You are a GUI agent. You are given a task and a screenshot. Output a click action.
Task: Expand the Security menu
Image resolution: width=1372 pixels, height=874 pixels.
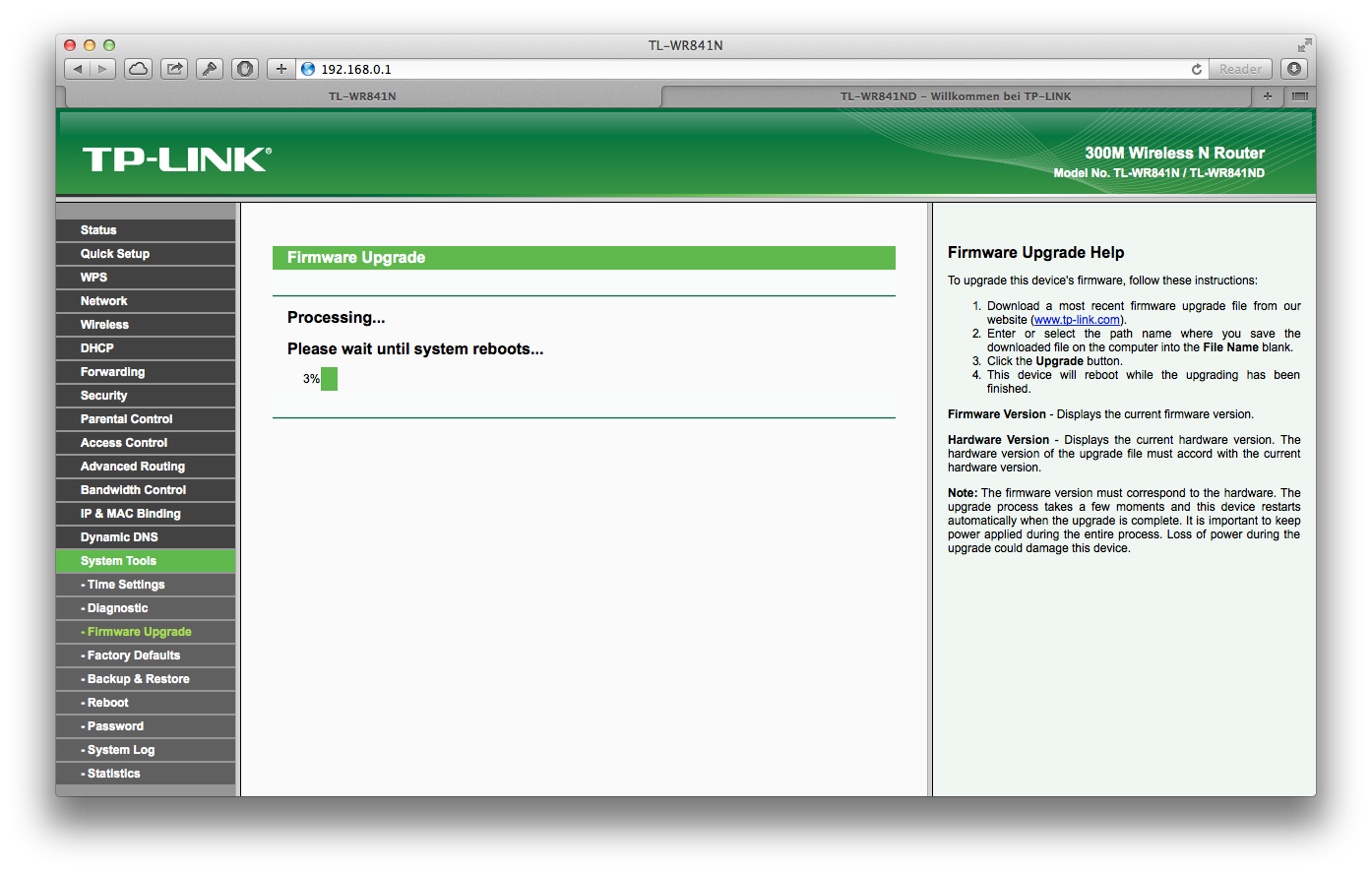point(146,396)
